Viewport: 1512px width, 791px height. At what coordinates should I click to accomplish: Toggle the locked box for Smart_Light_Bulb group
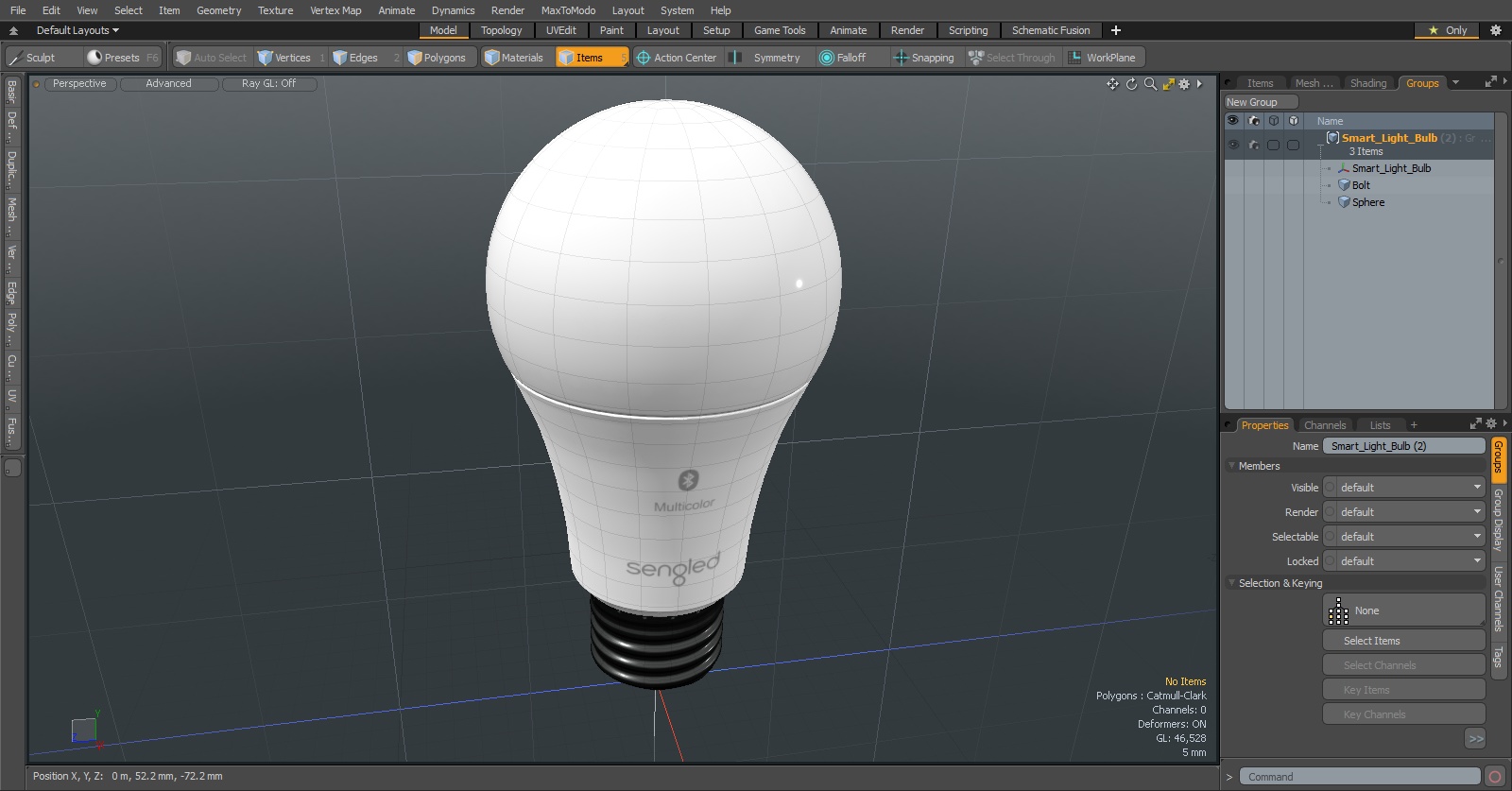[1294, 145]
